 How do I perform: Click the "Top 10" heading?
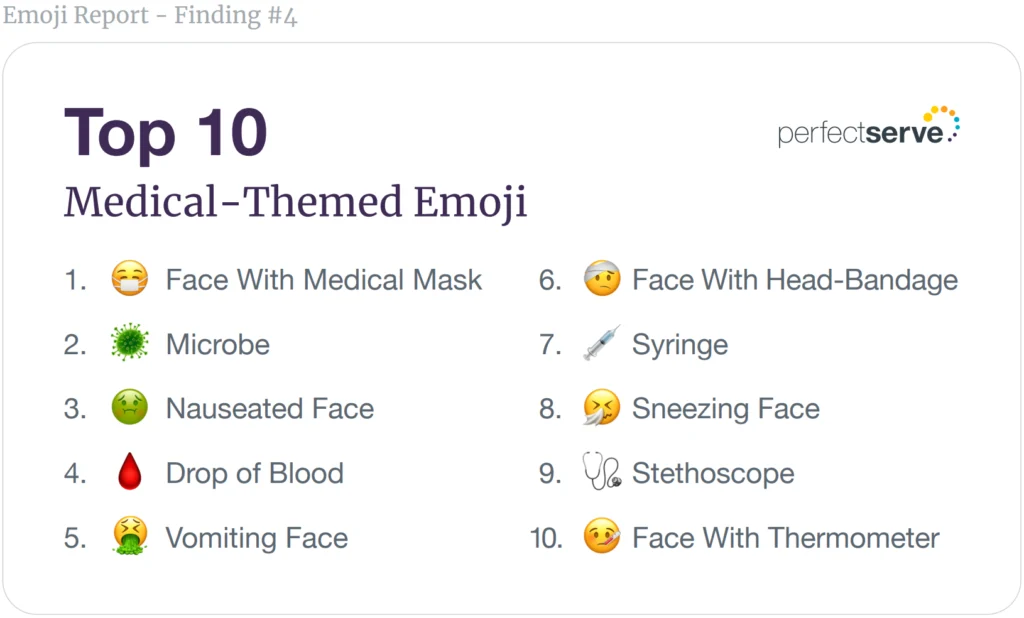tap(166, 133)
